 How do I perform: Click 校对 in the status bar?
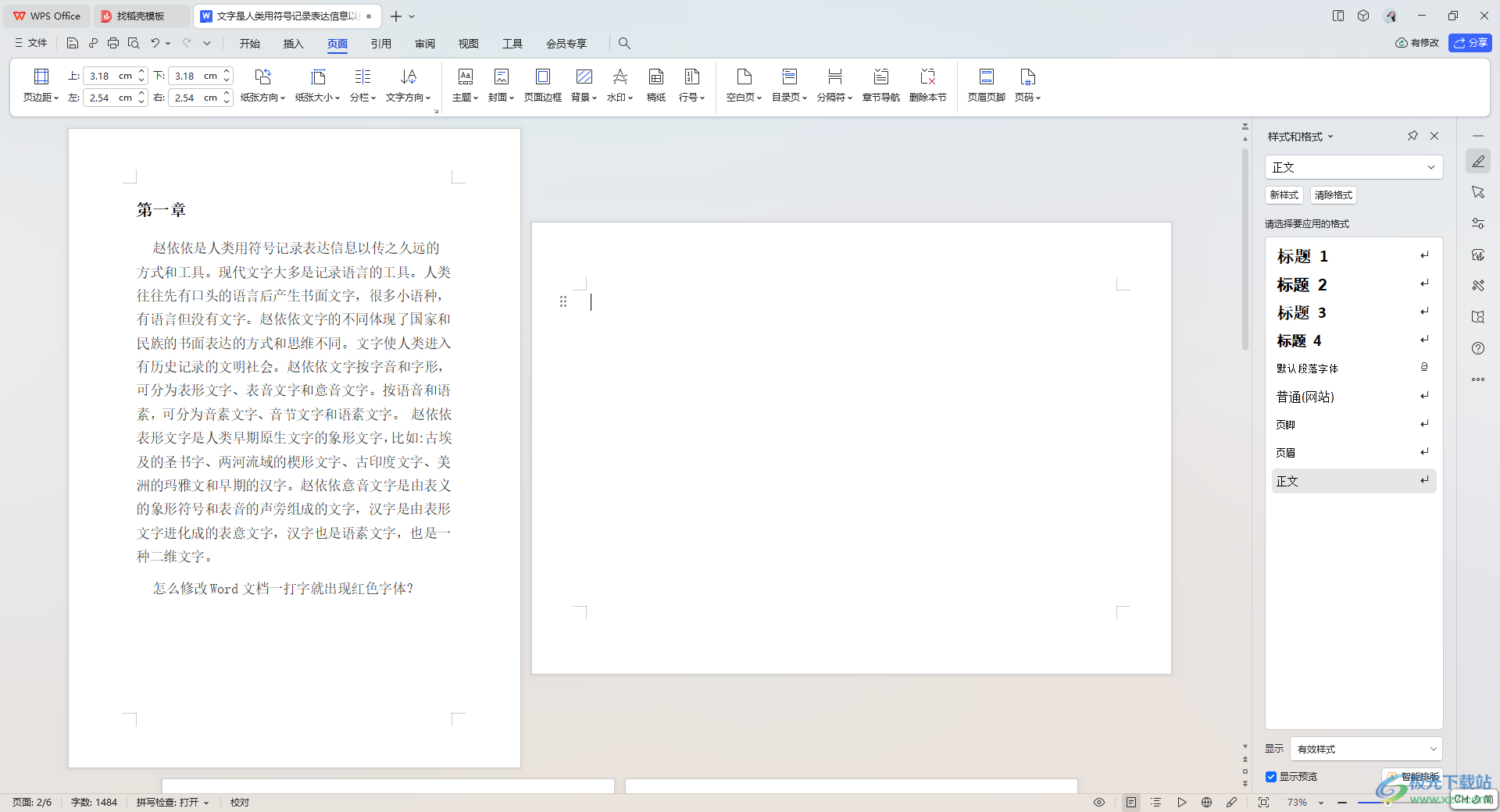(x=240, y=802)
